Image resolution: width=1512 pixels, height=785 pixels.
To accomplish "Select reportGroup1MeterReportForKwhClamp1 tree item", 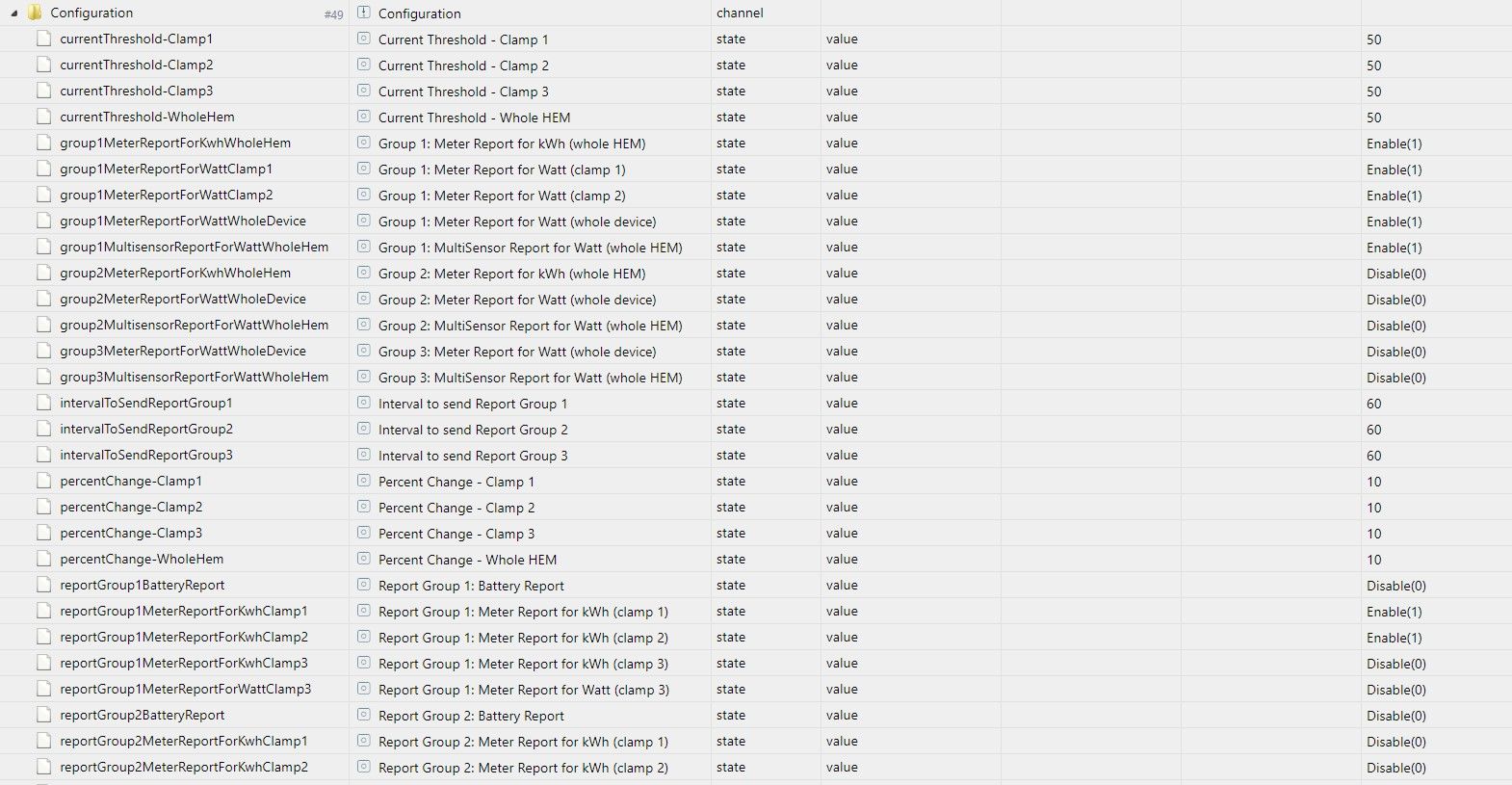I will [184, 611].
